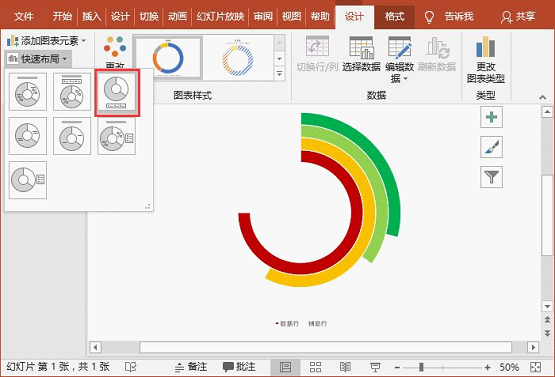
Task: Click the 编辑数据 icon
Action: (x=400, y=47)
